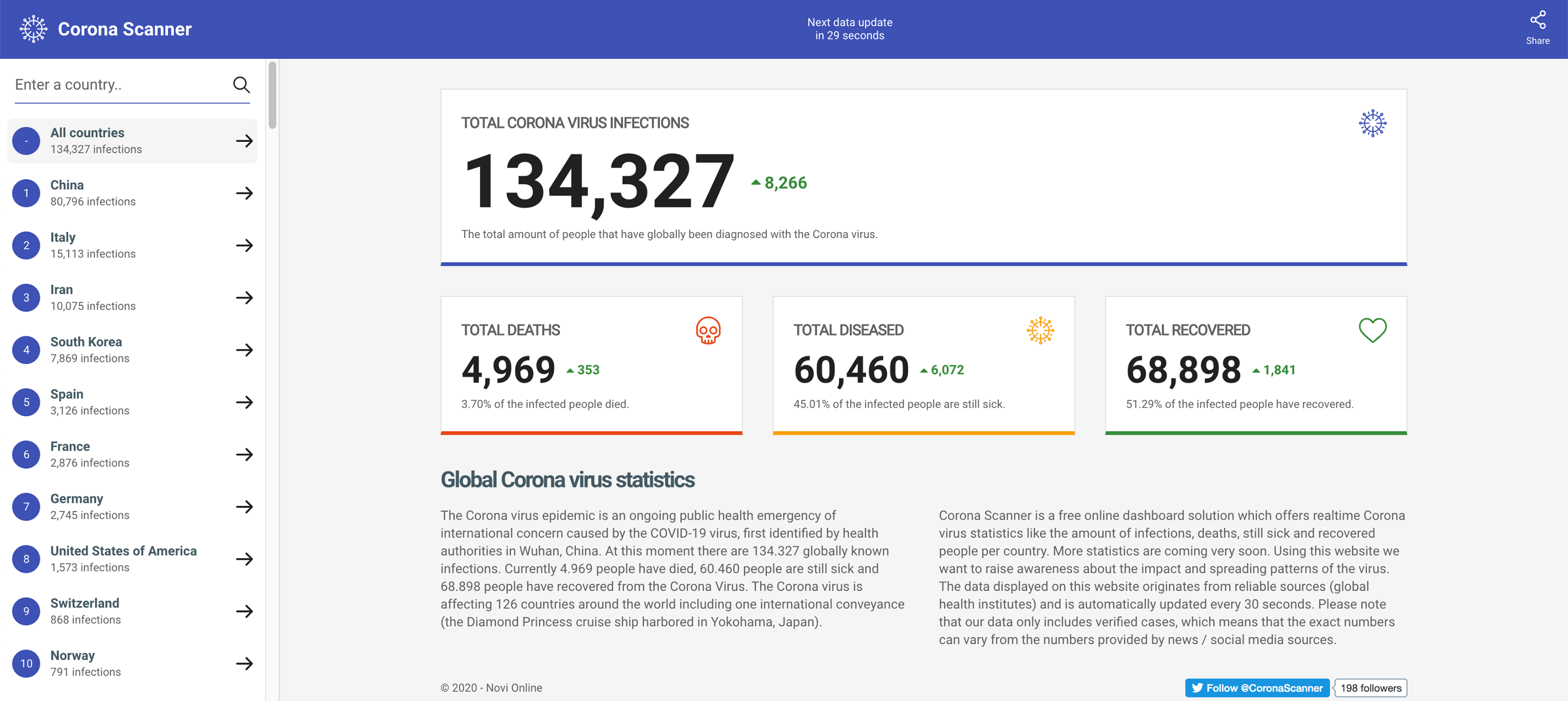Viewport: 1568px width, 701px height.
Task: Open Iran details with its arrow
Action: coord(245,298)
